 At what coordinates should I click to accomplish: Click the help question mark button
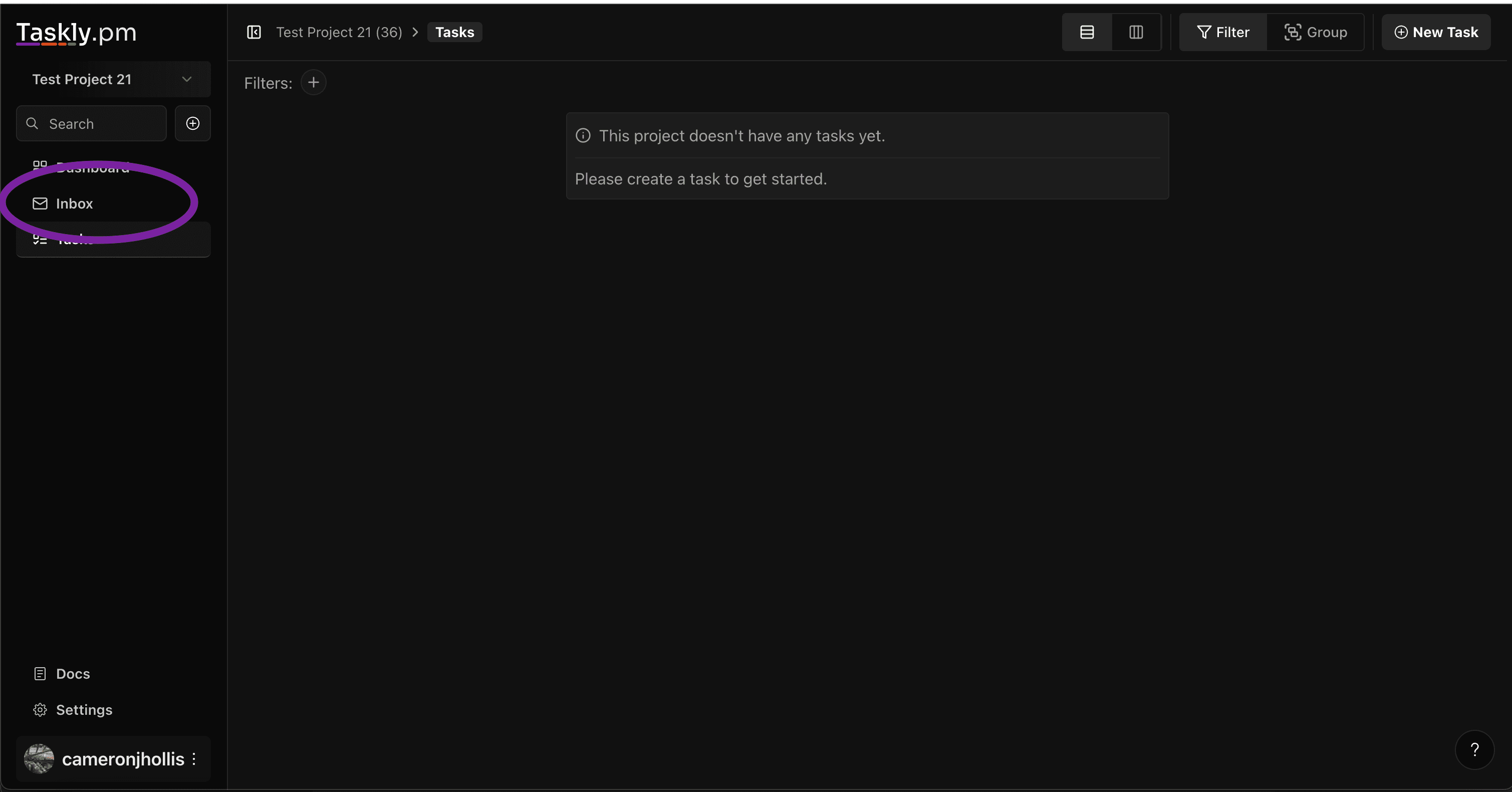[1475, 750]
